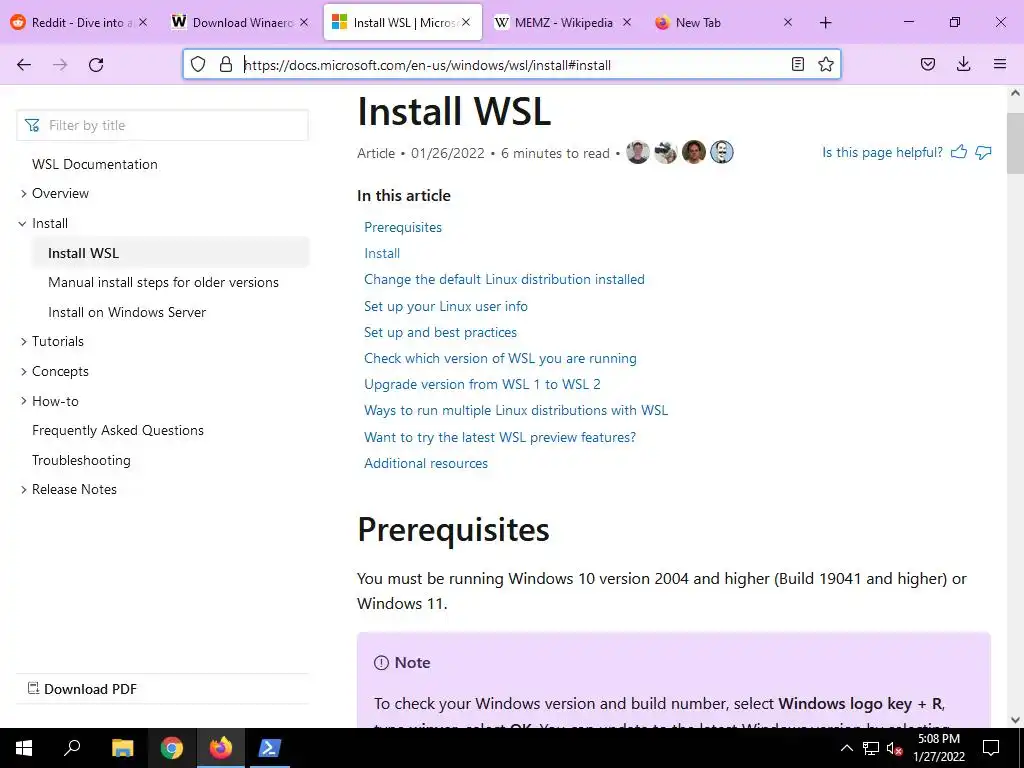Viewport: 1024px width, 768px height.
Task: Jump to Change the default Linux distribution
Action: pos(504,280)
